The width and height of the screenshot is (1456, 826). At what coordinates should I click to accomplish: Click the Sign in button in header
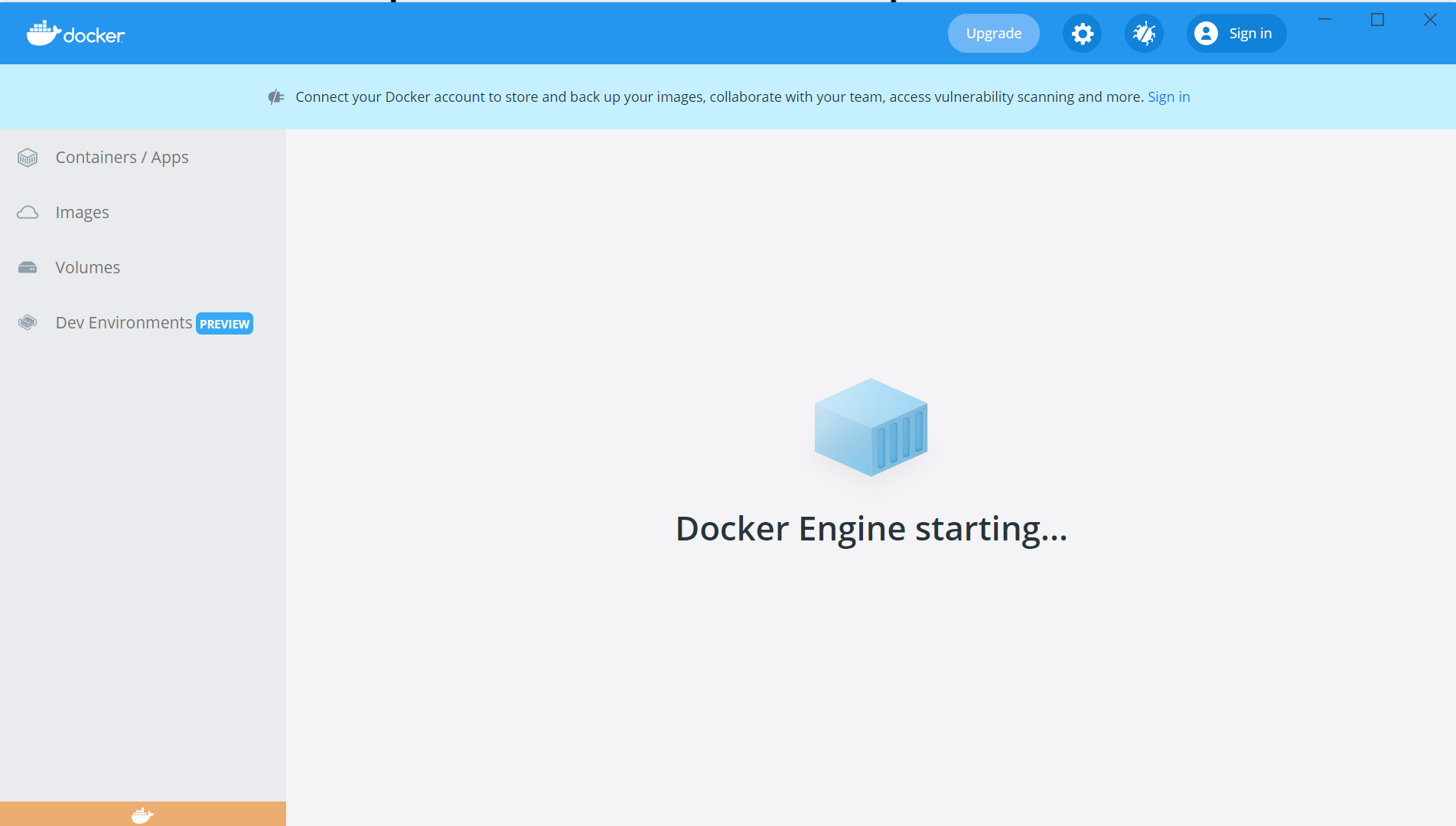tap(1236, 34)
